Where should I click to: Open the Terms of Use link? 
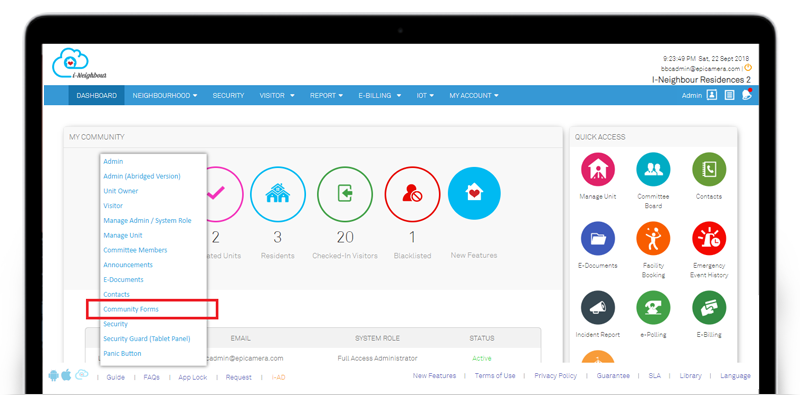click(495, 376)
